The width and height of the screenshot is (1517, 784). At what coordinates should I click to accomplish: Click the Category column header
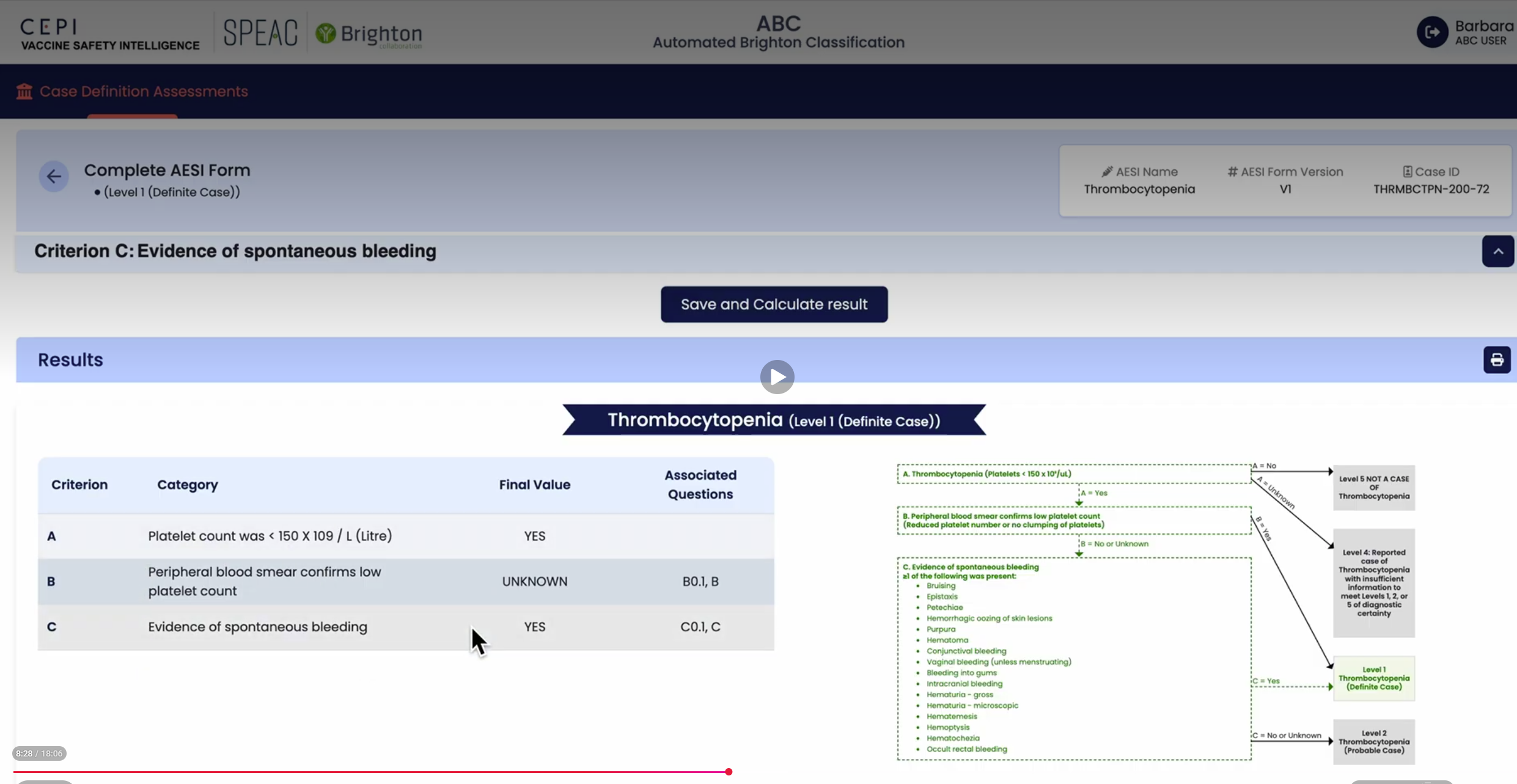pyautogui.click(x=188, y=485)
